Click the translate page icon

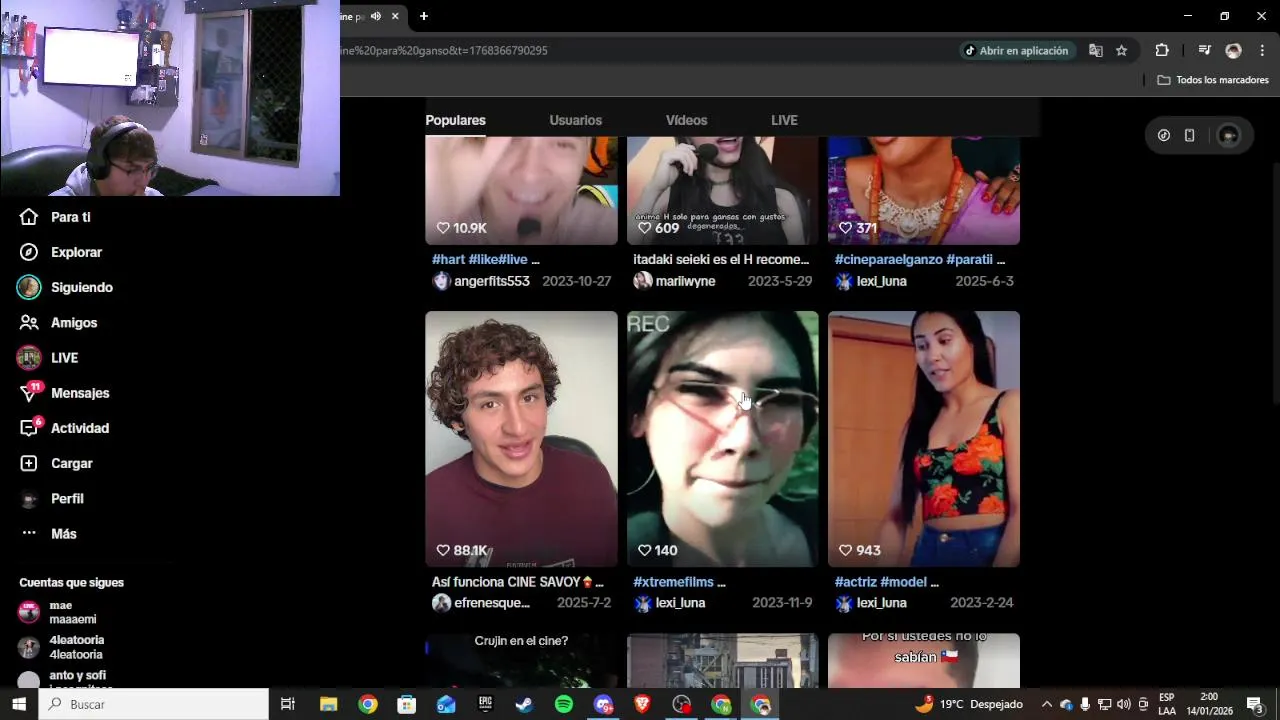pyautogui.click(x=1096, y=50)
